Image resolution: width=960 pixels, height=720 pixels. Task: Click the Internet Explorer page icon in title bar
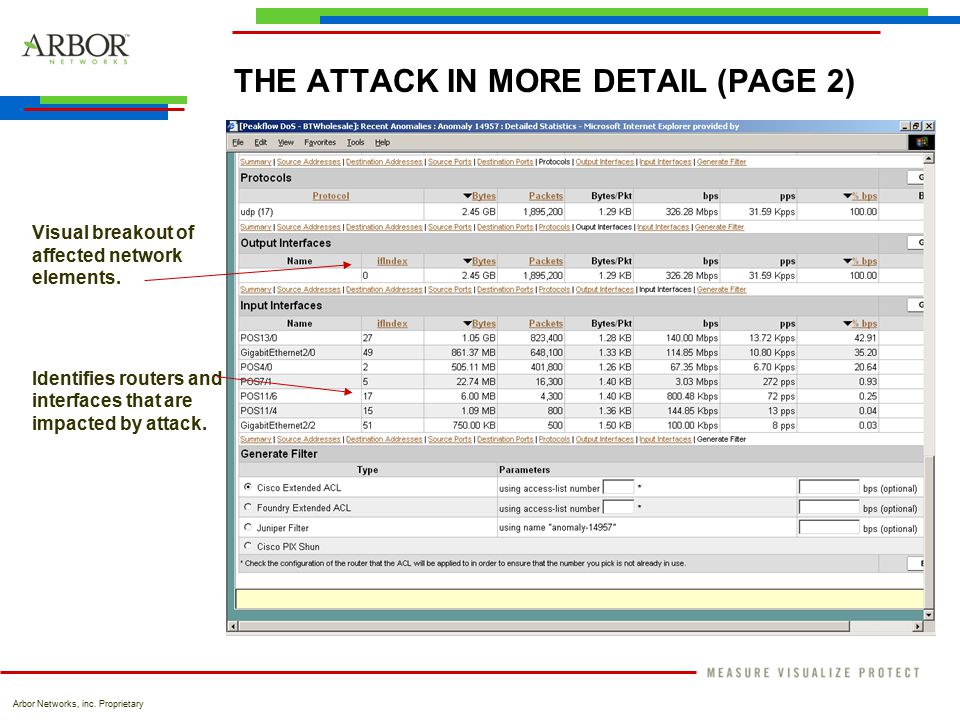[233, 126]
